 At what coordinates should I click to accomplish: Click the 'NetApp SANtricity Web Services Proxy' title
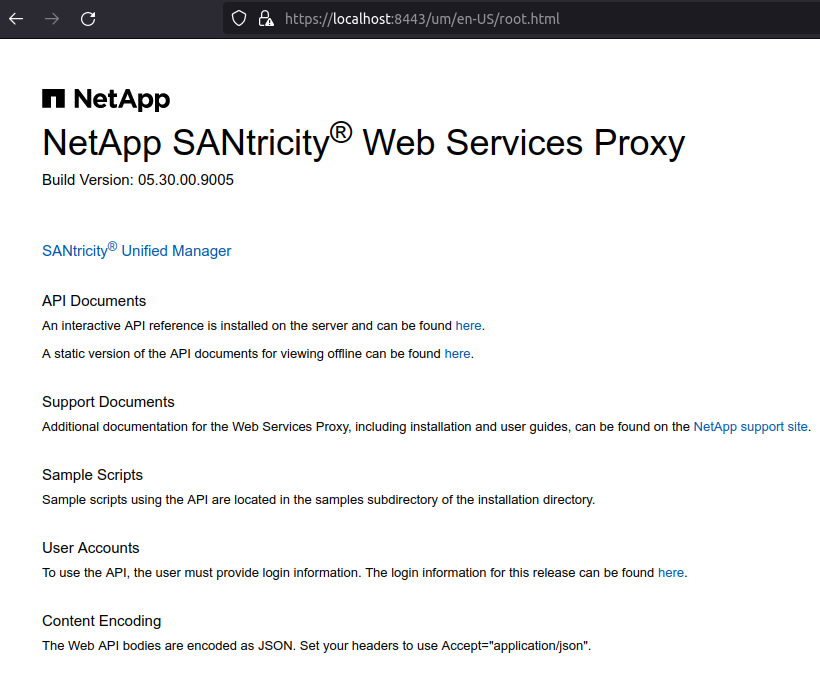click(x=363, y=142)
